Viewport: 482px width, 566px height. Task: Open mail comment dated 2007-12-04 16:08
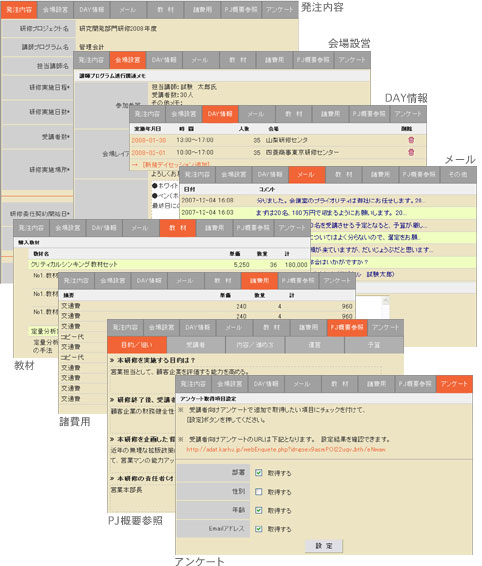tap(339, 200)
